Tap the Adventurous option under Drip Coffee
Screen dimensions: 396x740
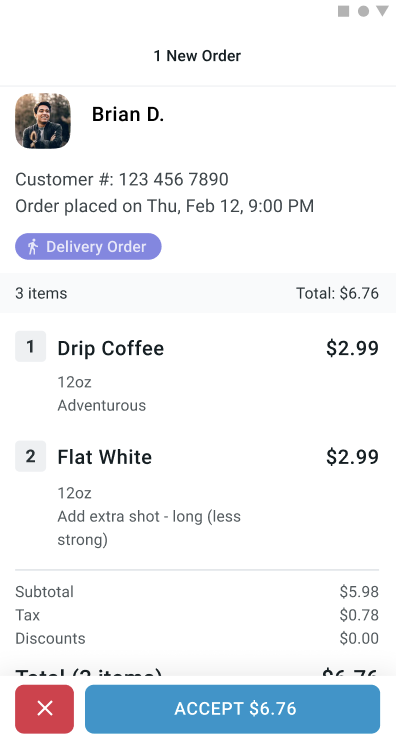click(101, 405)
